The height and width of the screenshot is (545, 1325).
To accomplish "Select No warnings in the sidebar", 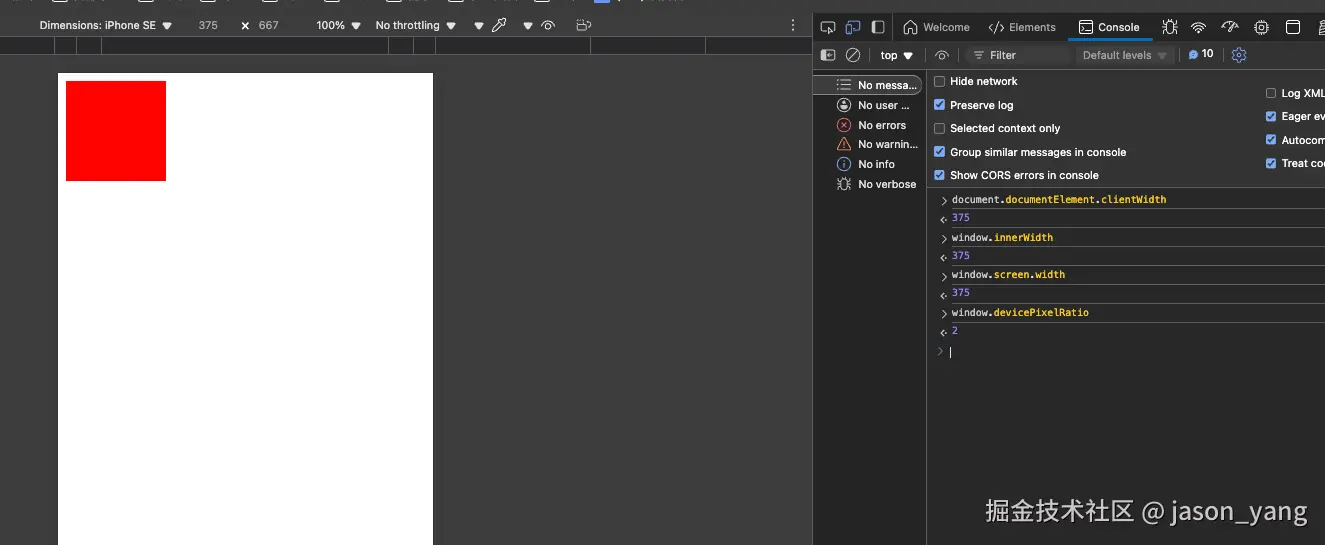I will (868, 144).
